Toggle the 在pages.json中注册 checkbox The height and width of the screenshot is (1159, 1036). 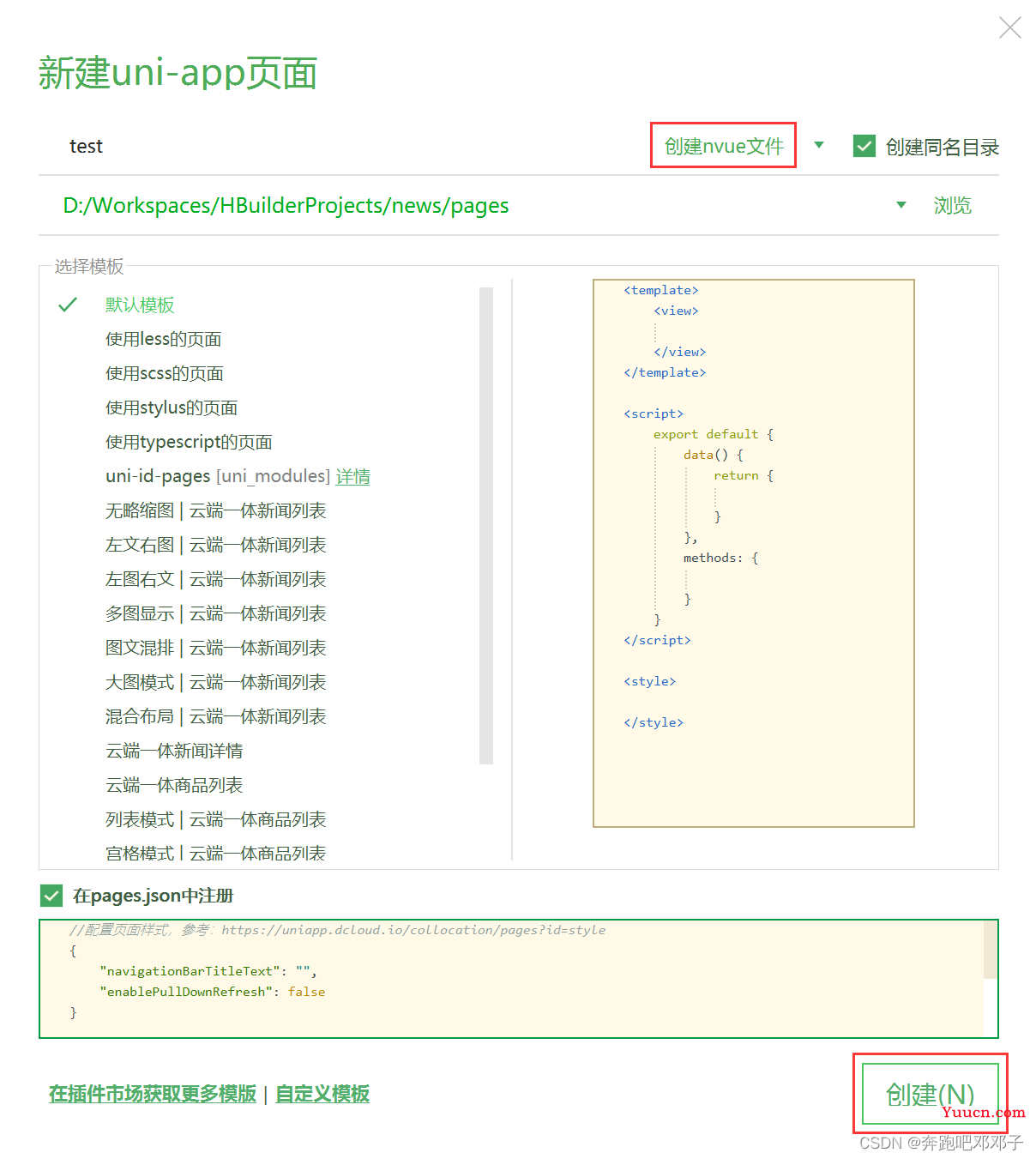click(51, 896)
